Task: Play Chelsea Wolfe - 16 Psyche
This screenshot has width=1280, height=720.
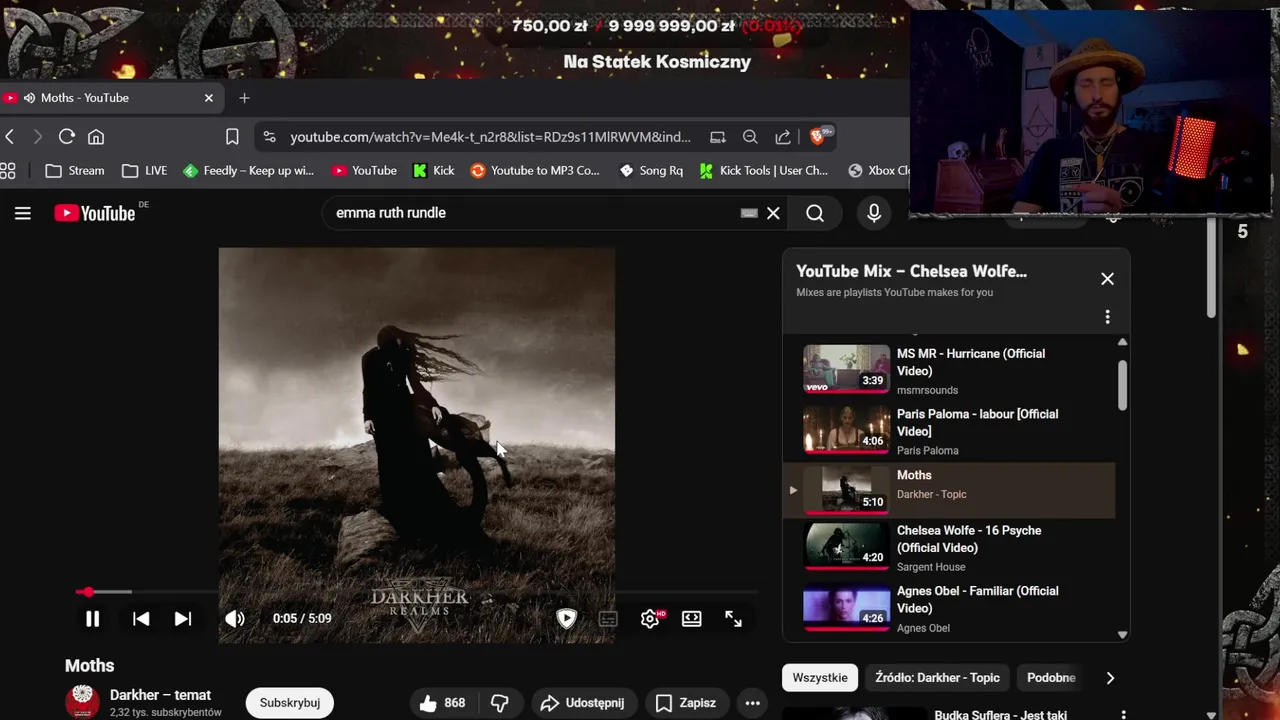Action: coord(950,548)
